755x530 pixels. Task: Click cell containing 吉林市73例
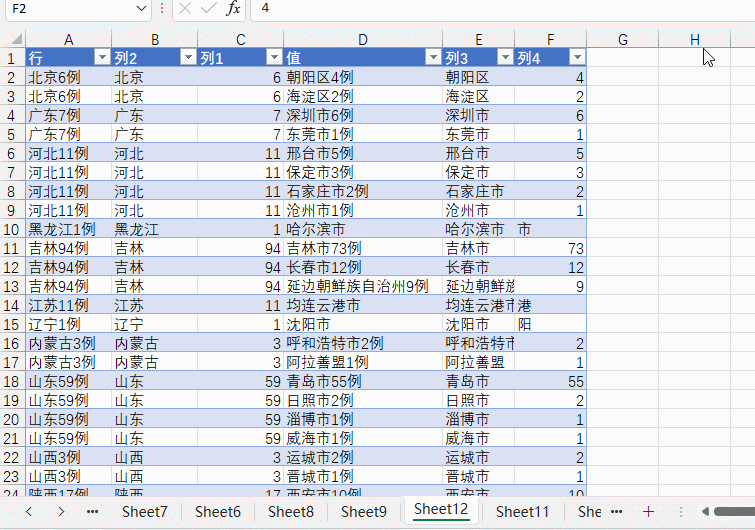[363, 248]
